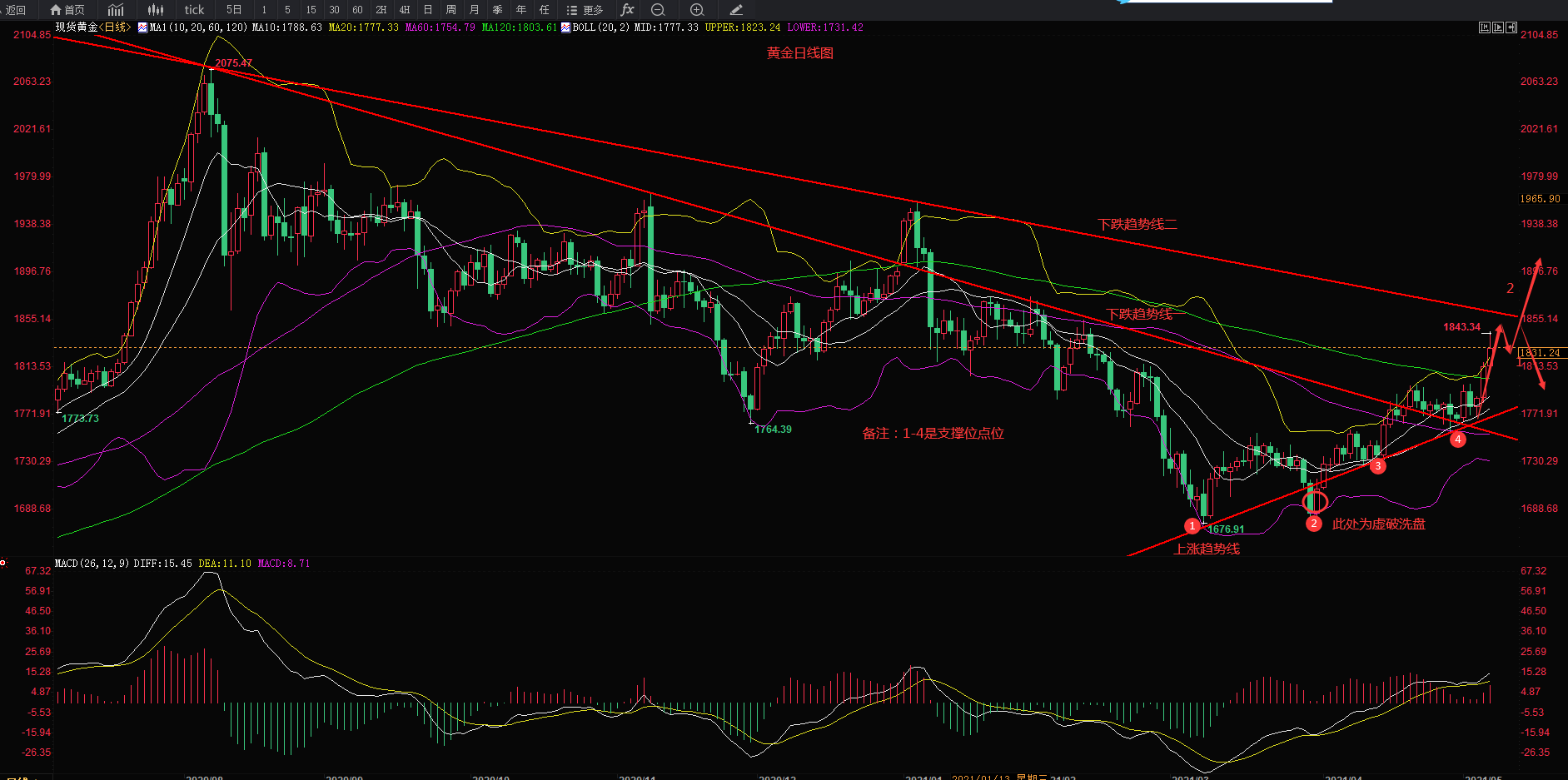
Task: Click the magenta MA60 value label
Action: (440, 27)
